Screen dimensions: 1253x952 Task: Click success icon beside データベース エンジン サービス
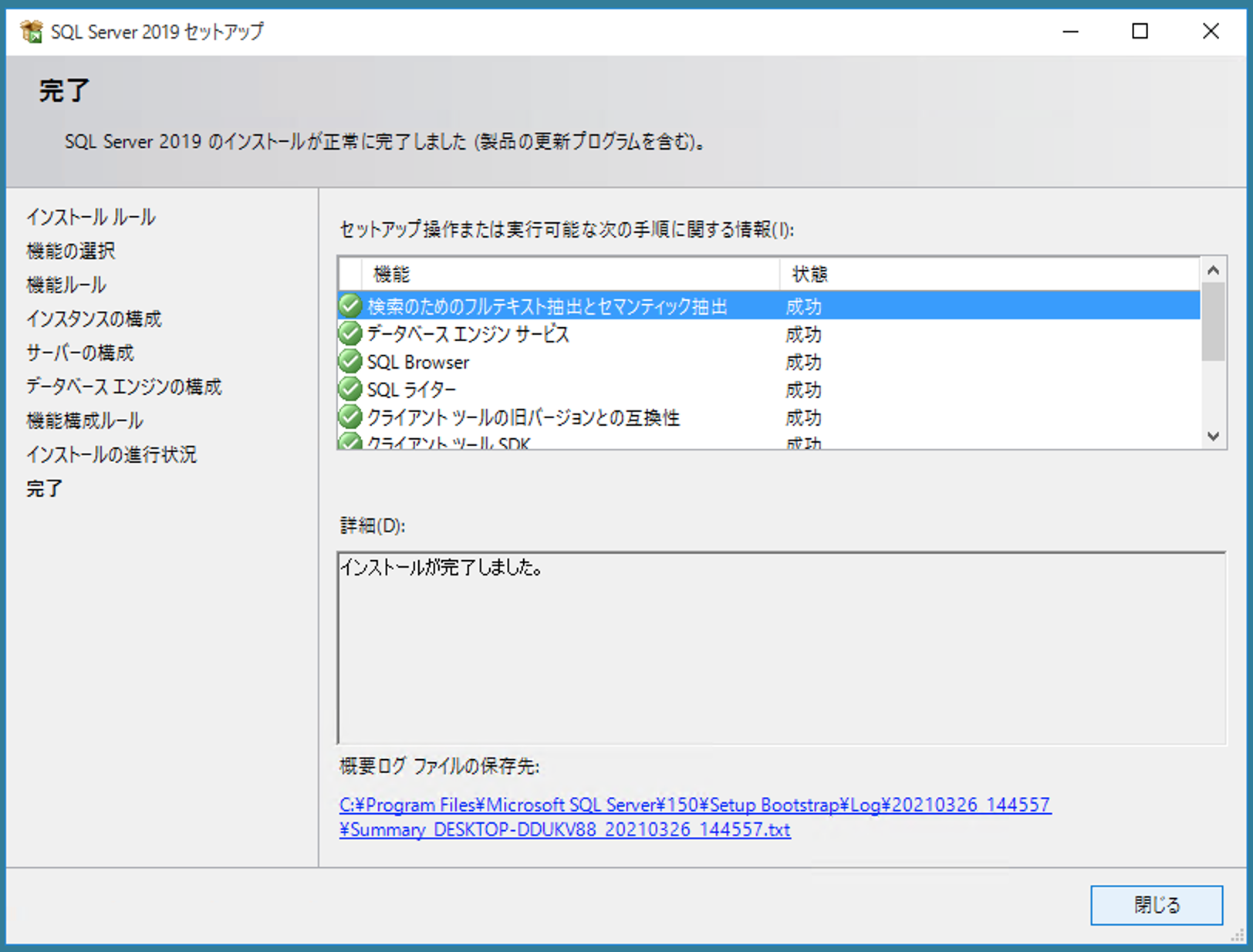click(x=350, y=334)
